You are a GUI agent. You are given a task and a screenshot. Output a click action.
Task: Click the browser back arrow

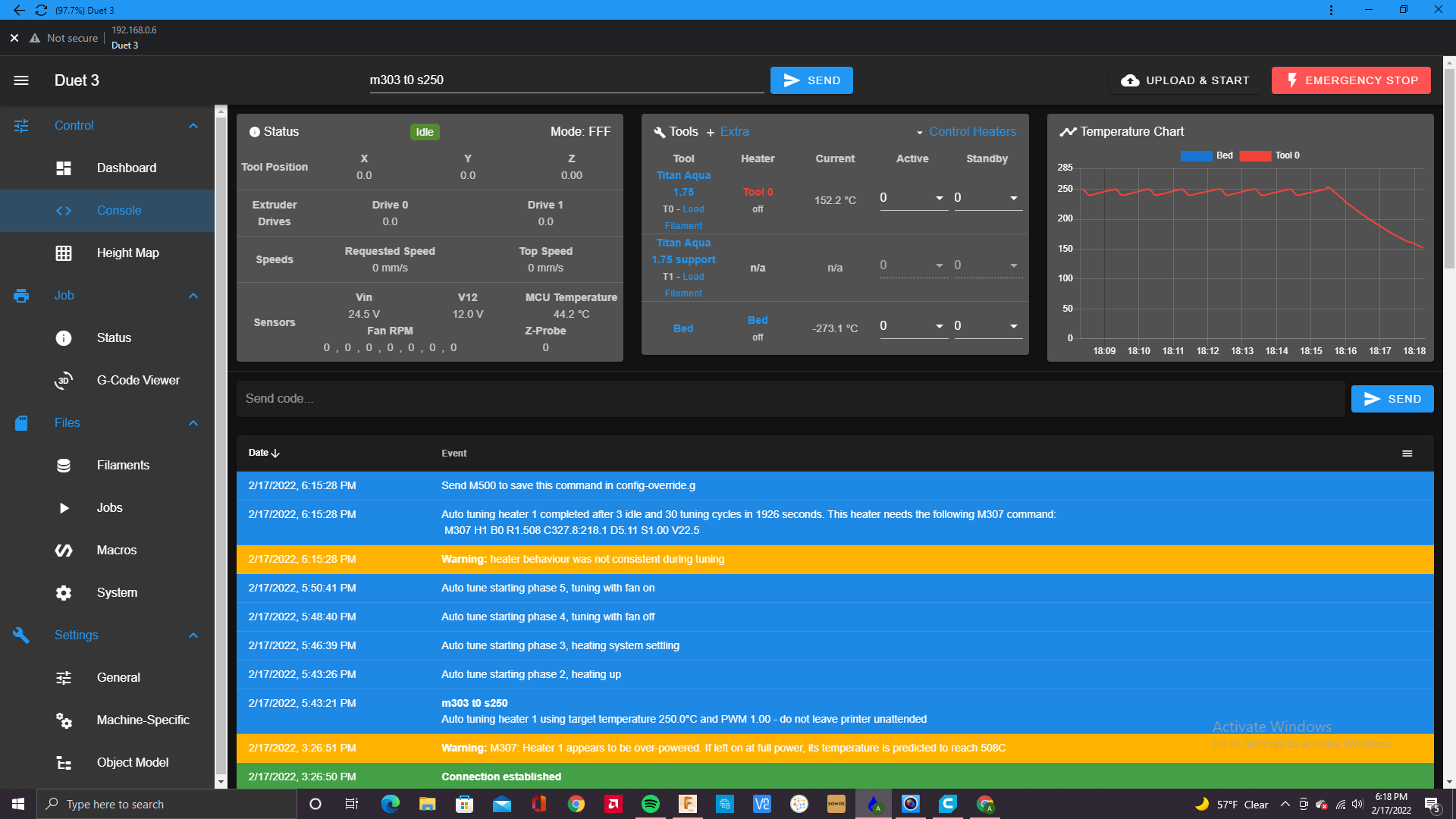coord(19,10)
